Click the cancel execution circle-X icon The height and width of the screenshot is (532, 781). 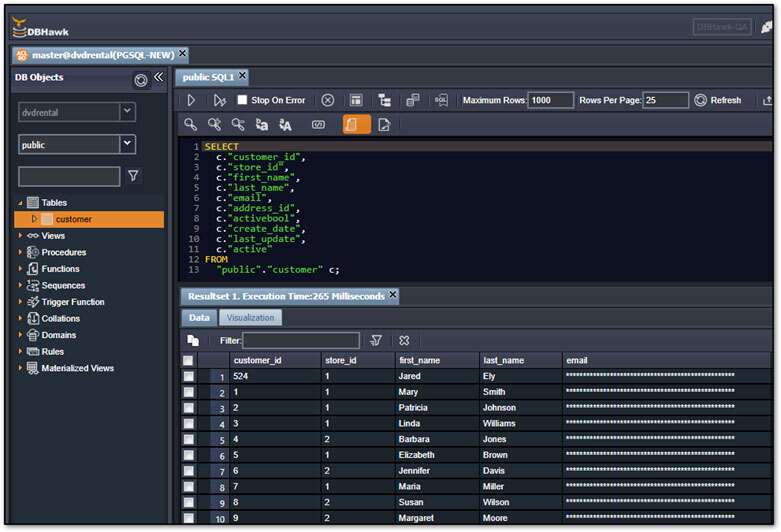coord(327,101)
